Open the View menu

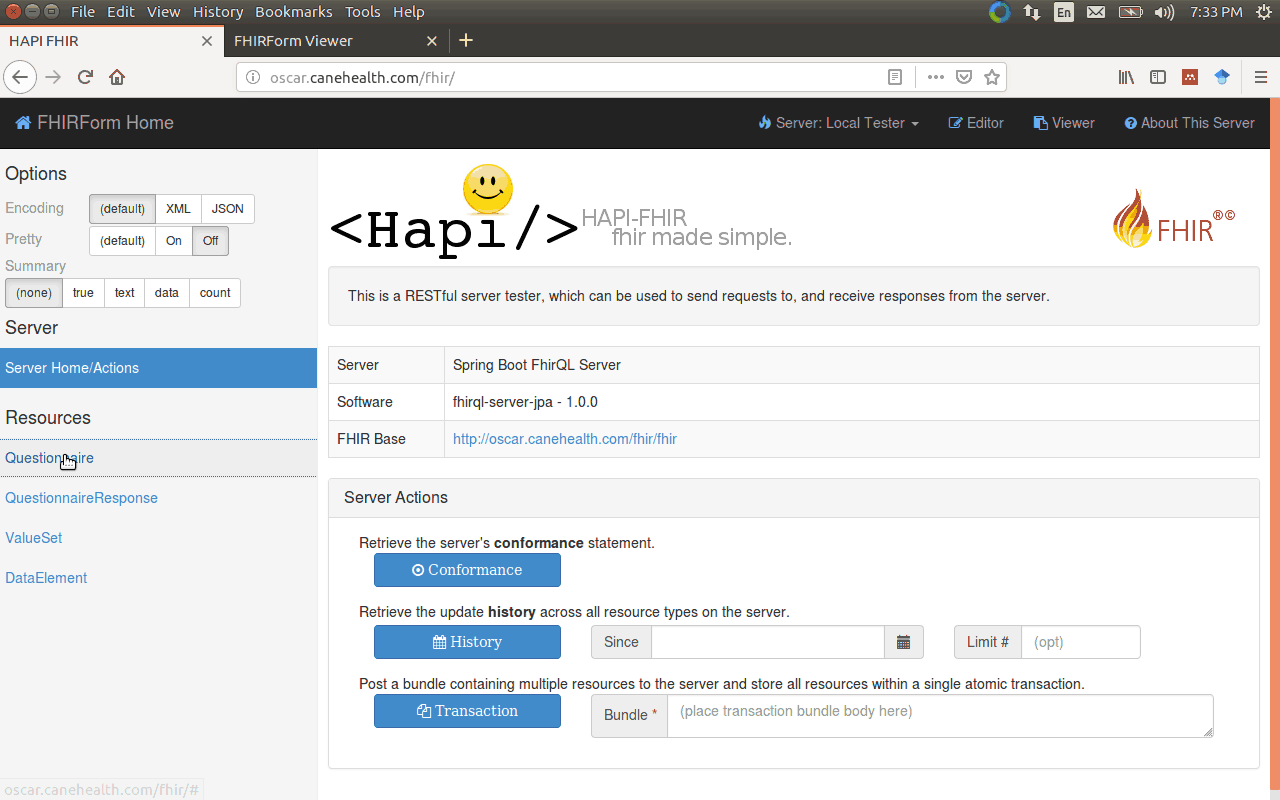point(164,12)
